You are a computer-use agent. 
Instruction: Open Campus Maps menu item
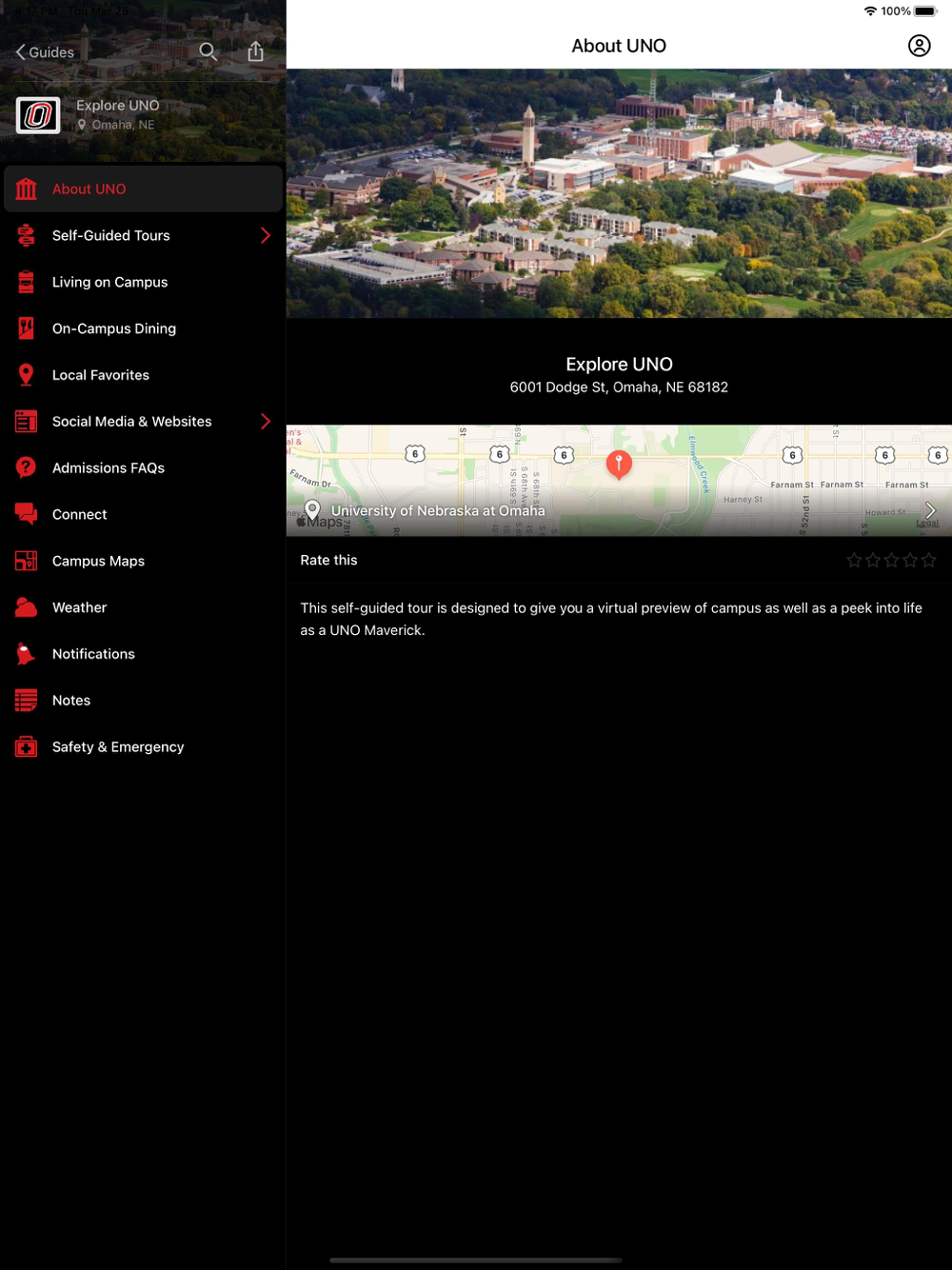pos(143,561)
